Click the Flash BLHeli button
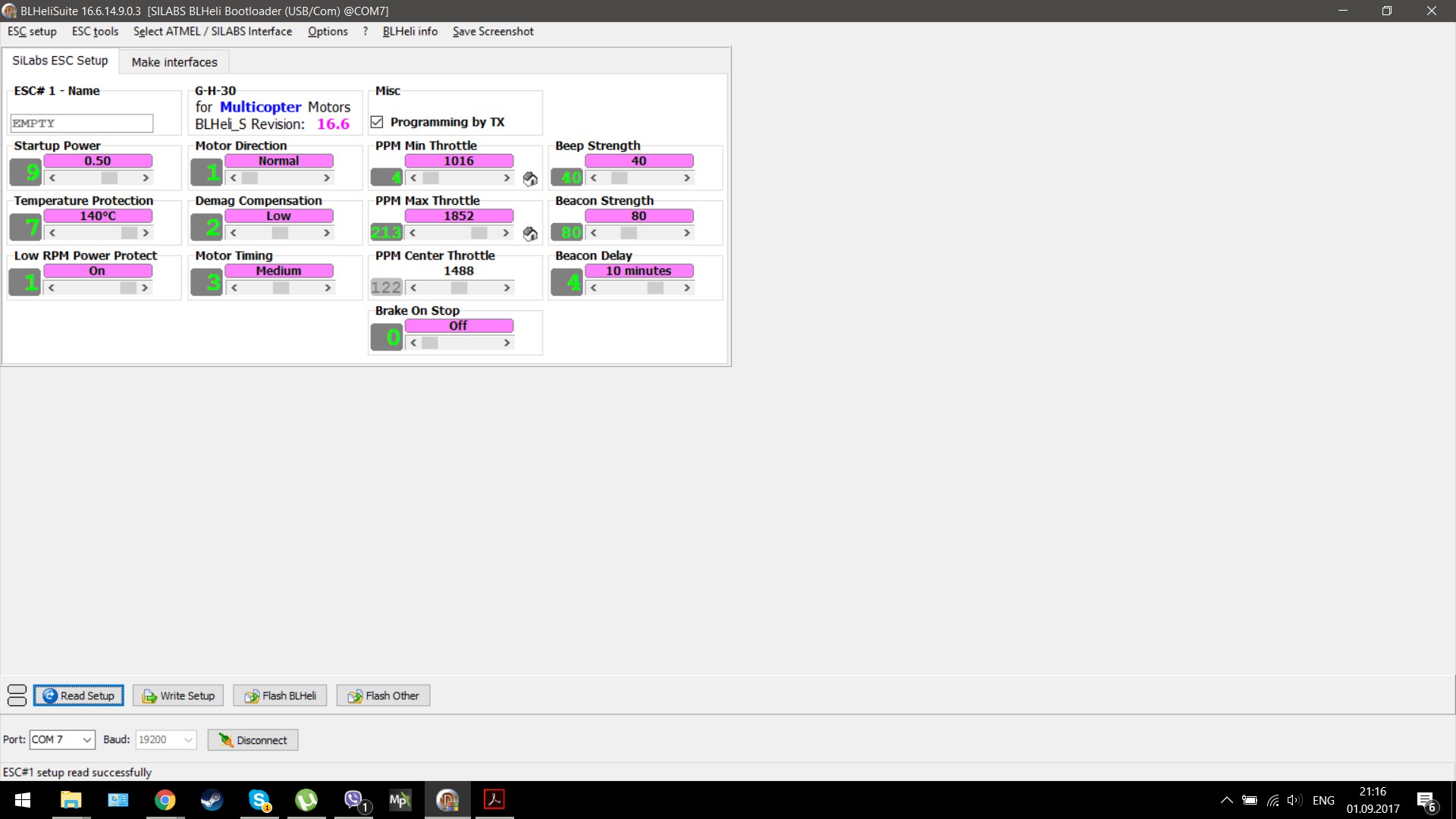 (280, 695)
